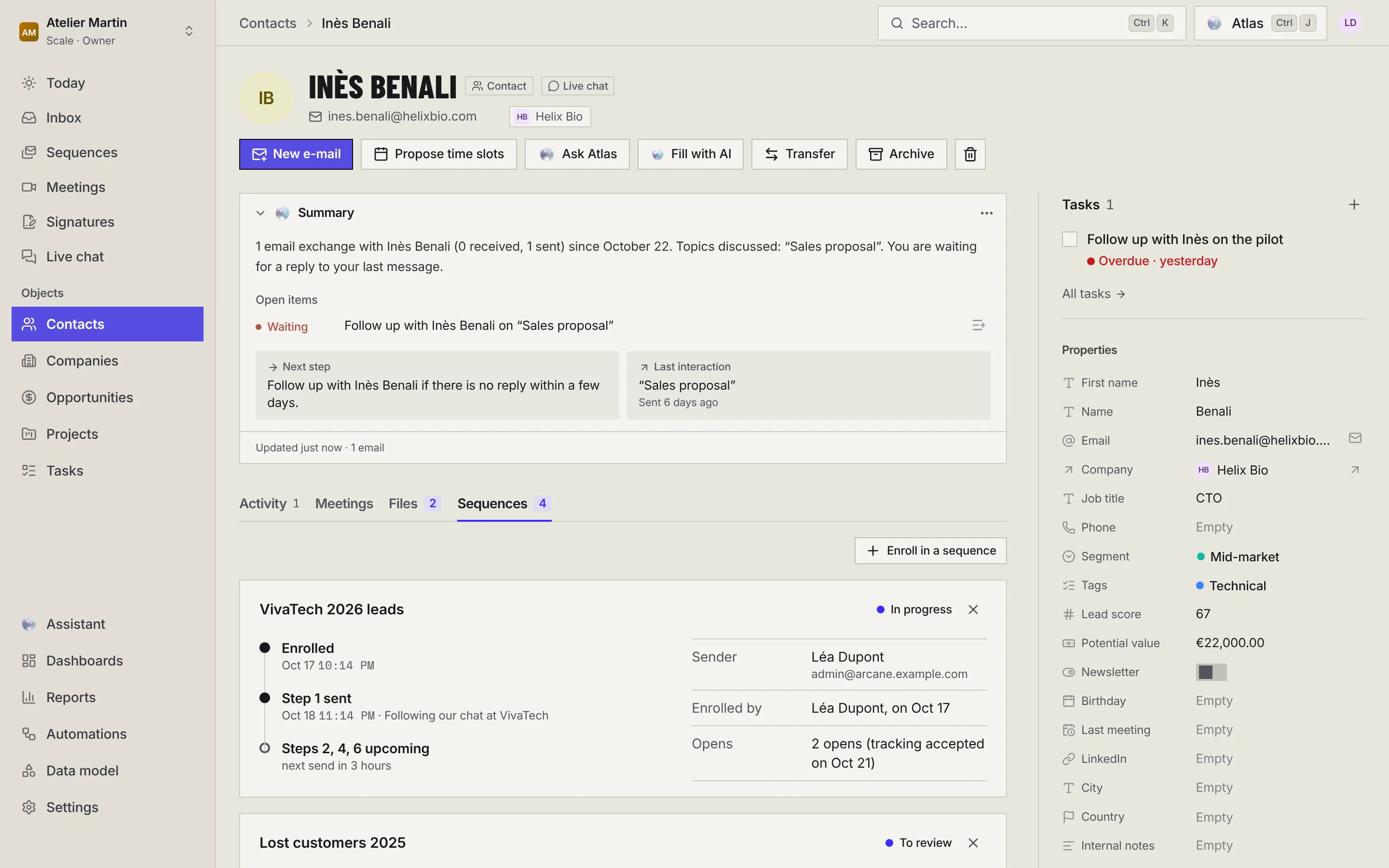1389x868 pixels.
Task: Remove Lost customers 2025 sequence enrollment
Action: click(973, 843)
